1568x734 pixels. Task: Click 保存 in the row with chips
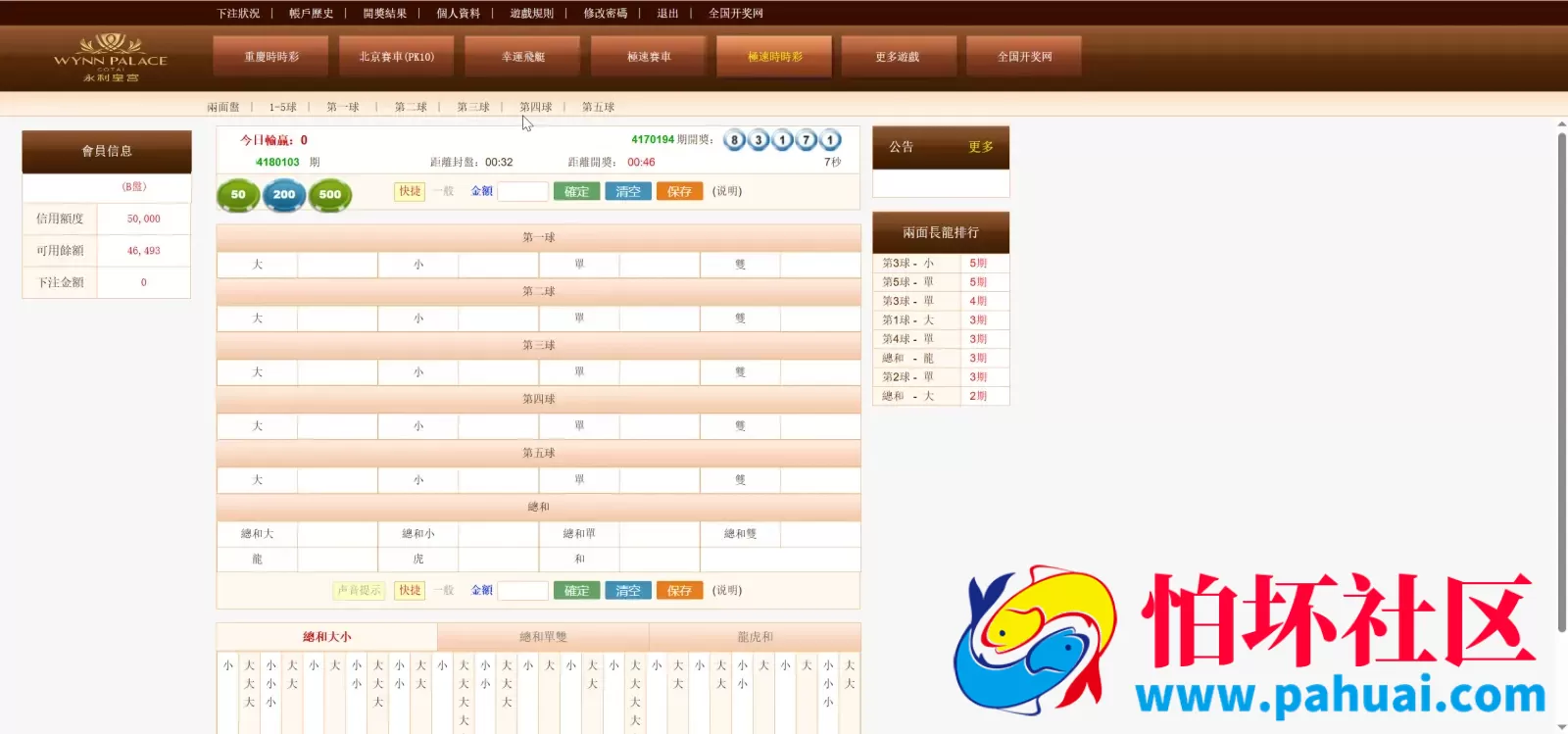(679, 191)
